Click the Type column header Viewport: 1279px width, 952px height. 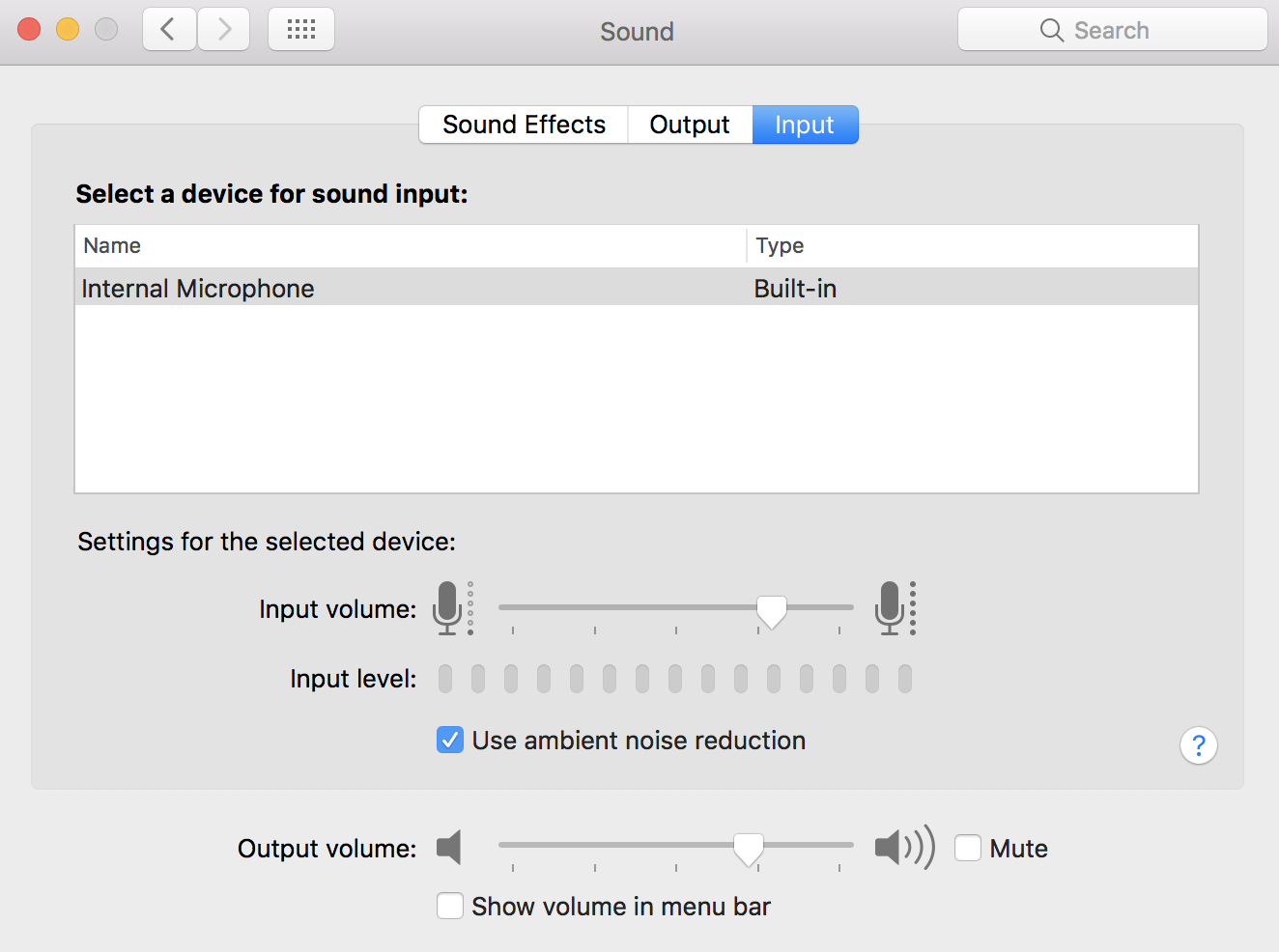[x=780, y=245]
